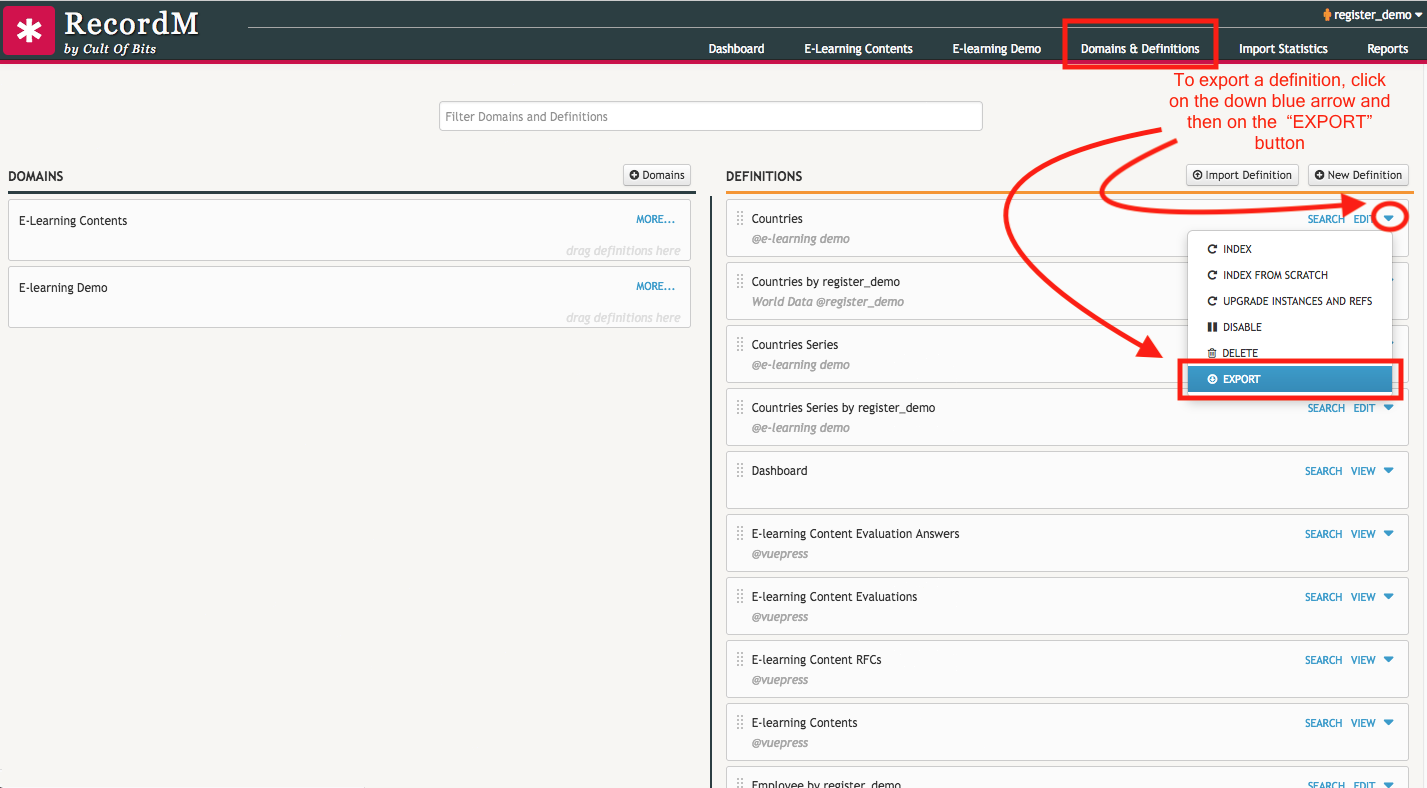Grab the drag handle of the Countries definition
Screen dimensions: 1427x788
740,219
